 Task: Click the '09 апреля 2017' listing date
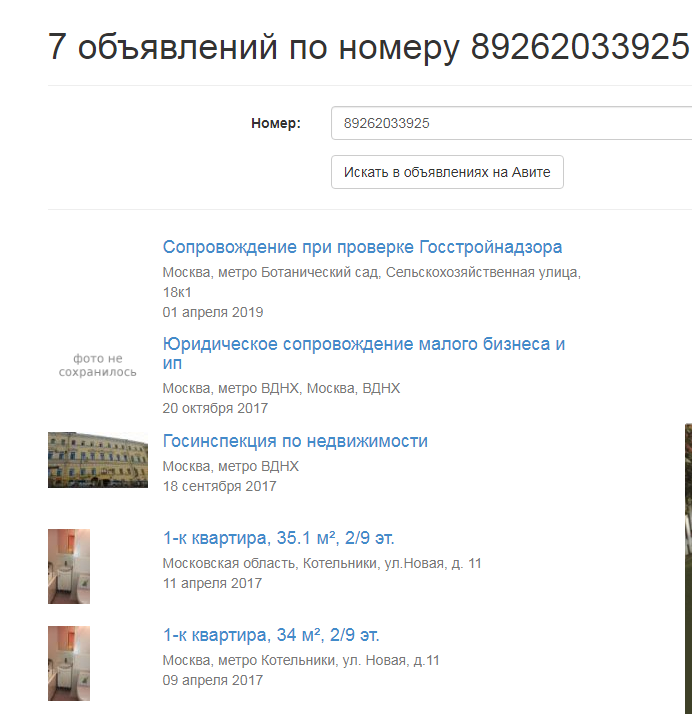pyautogui.click(x=213, y=680)
